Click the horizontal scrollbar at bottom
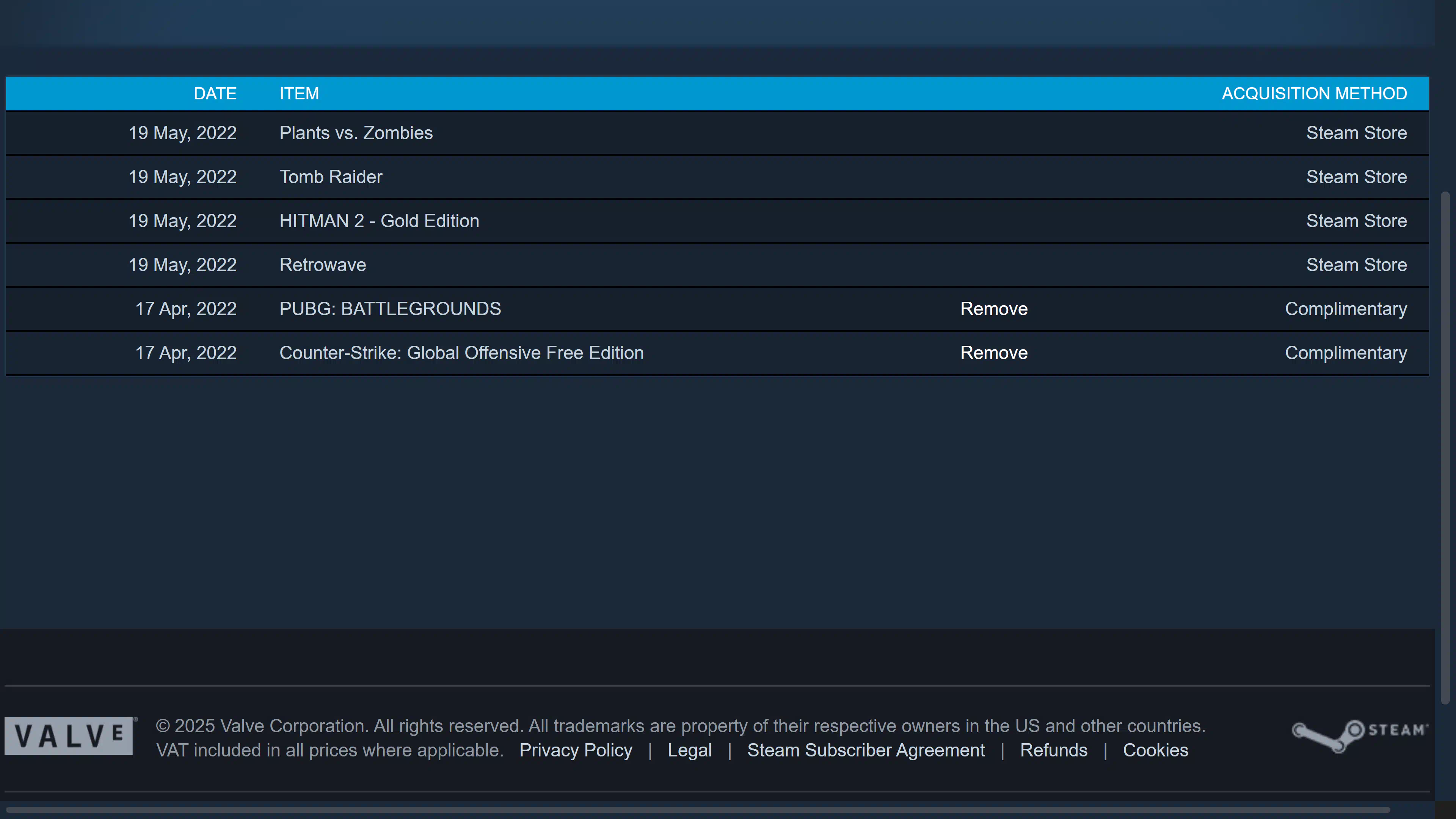 tap(698, 810)
